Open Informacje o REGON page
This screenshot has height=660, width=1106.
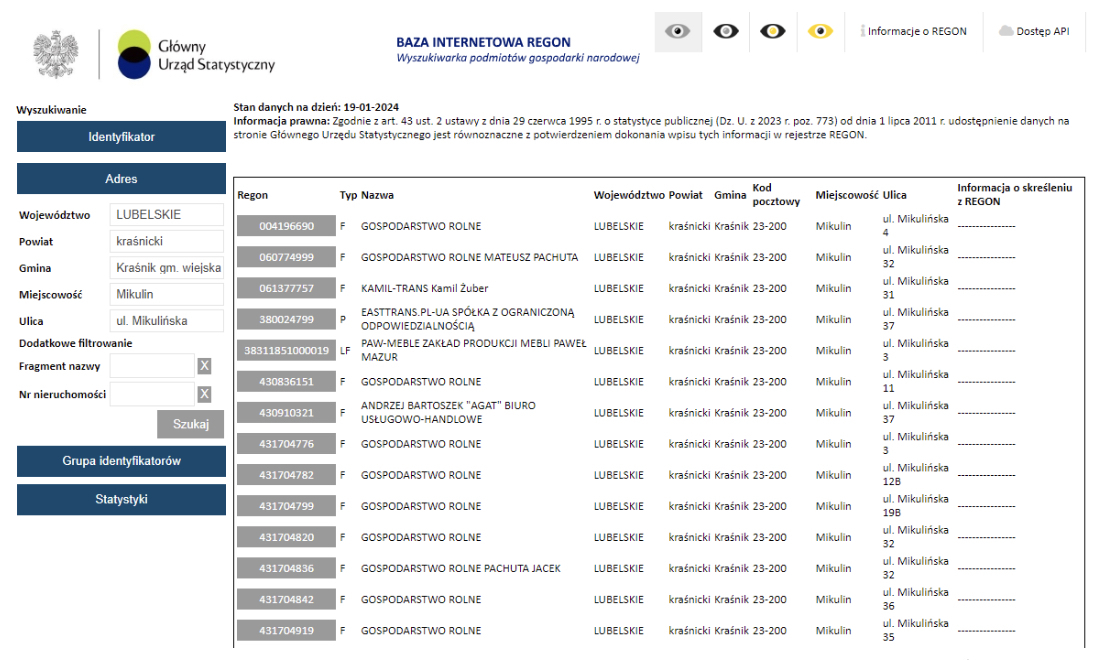click(x=913, y=31)
